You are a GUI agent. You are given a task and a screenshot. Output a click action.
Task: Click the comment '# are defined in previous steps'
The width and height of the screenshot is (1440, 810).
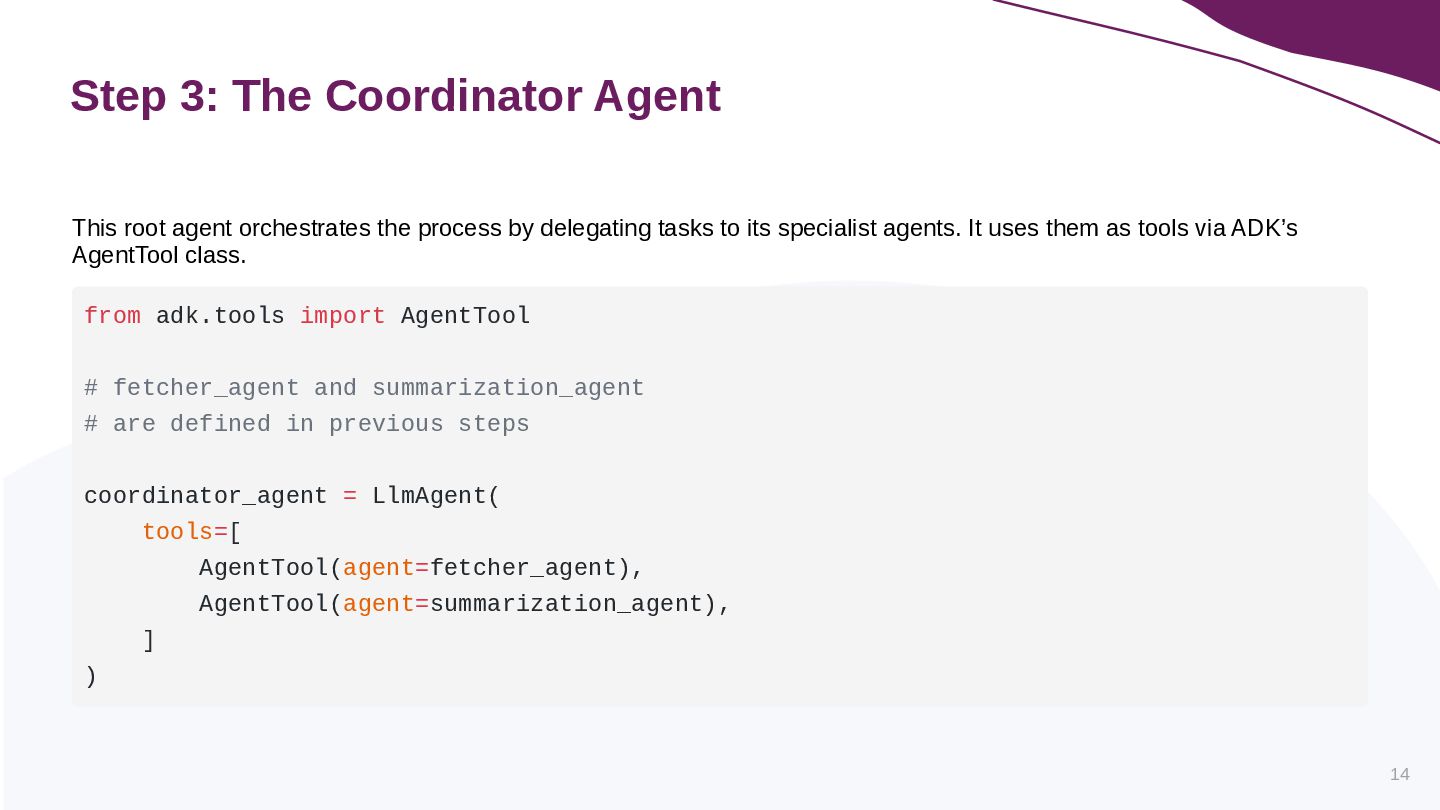[x=307, y=424]
